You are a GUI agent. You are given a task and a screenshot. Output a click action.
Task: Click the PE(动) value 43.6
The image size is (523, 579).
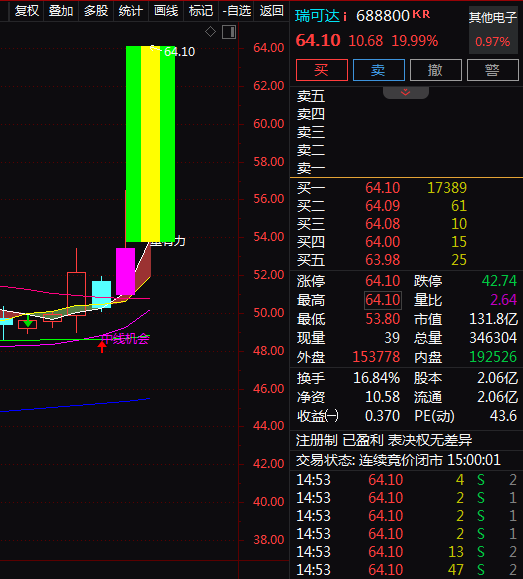pos(503,417)
